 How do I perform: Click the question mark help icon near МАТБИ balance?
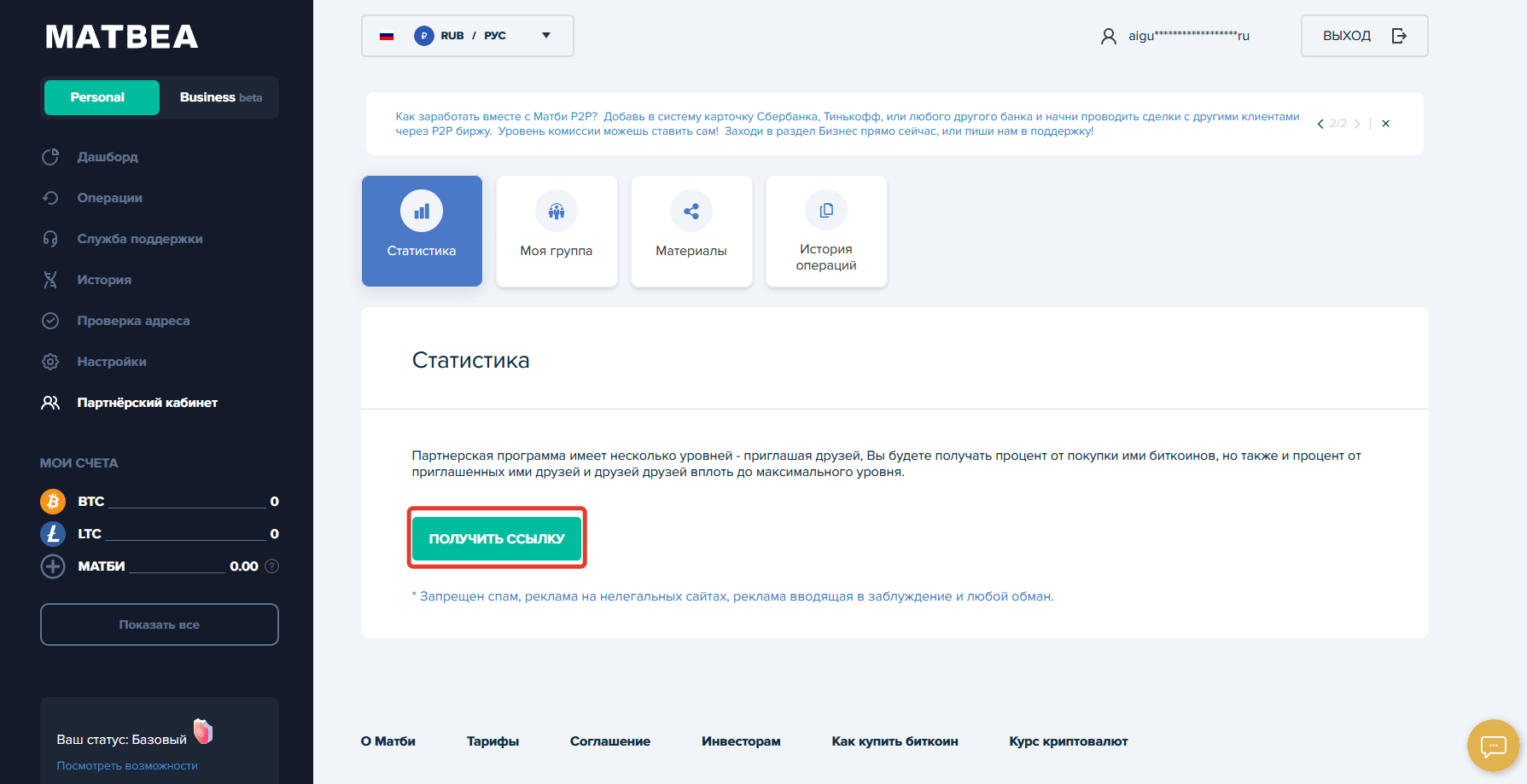tap(272, 566)
